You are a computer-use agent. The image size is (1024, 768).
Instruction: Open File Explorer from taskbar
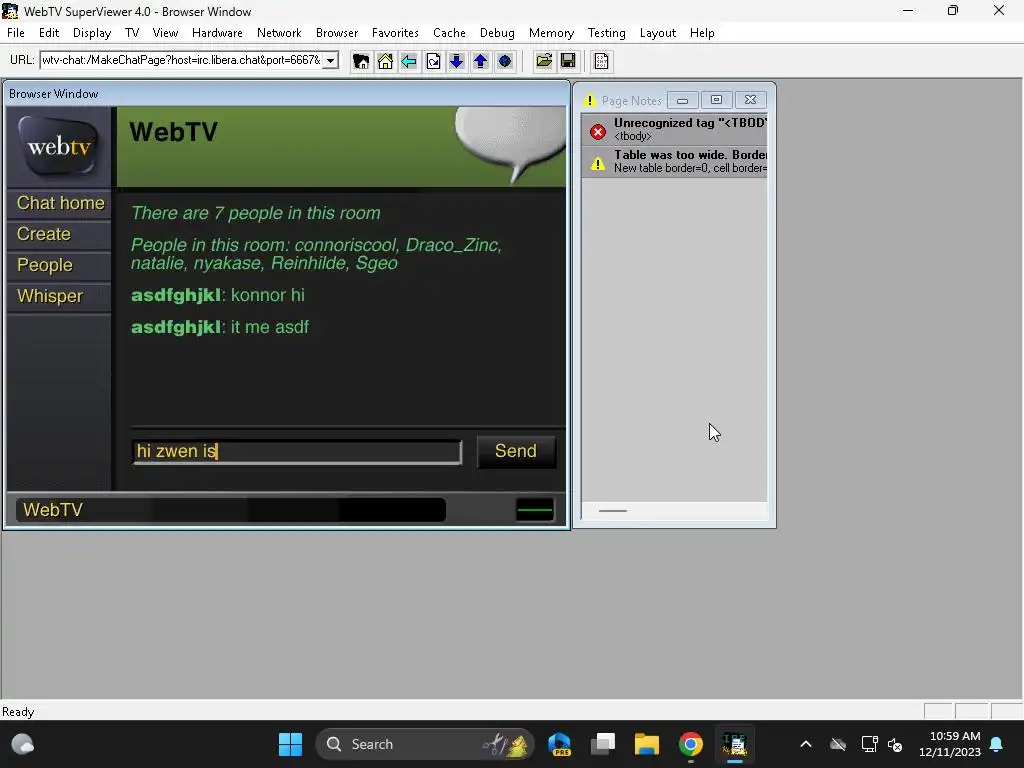647,744
